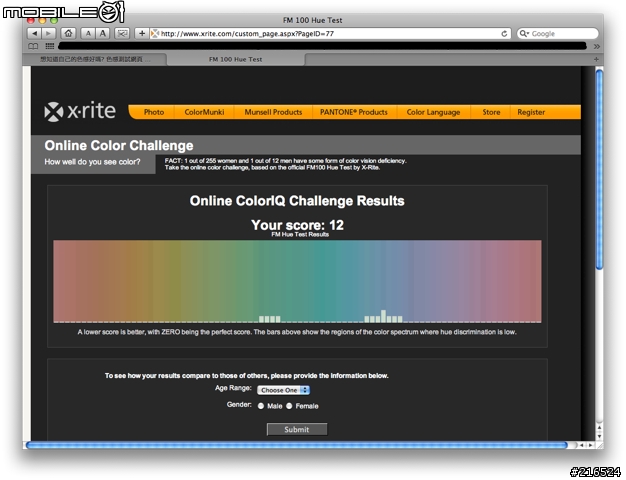Click the site favicon in address bar

coord(155,34)
